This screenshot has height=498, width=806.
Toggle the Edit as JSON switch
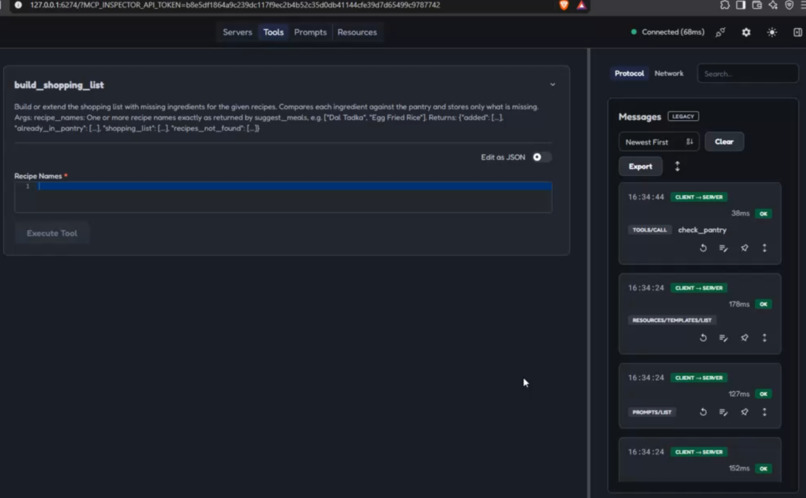541,157
